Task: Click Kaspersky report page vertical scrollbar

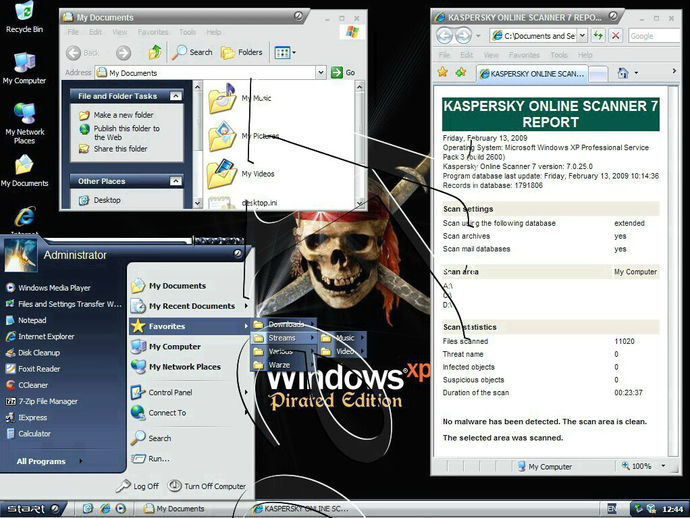Action: click(673, 271)
